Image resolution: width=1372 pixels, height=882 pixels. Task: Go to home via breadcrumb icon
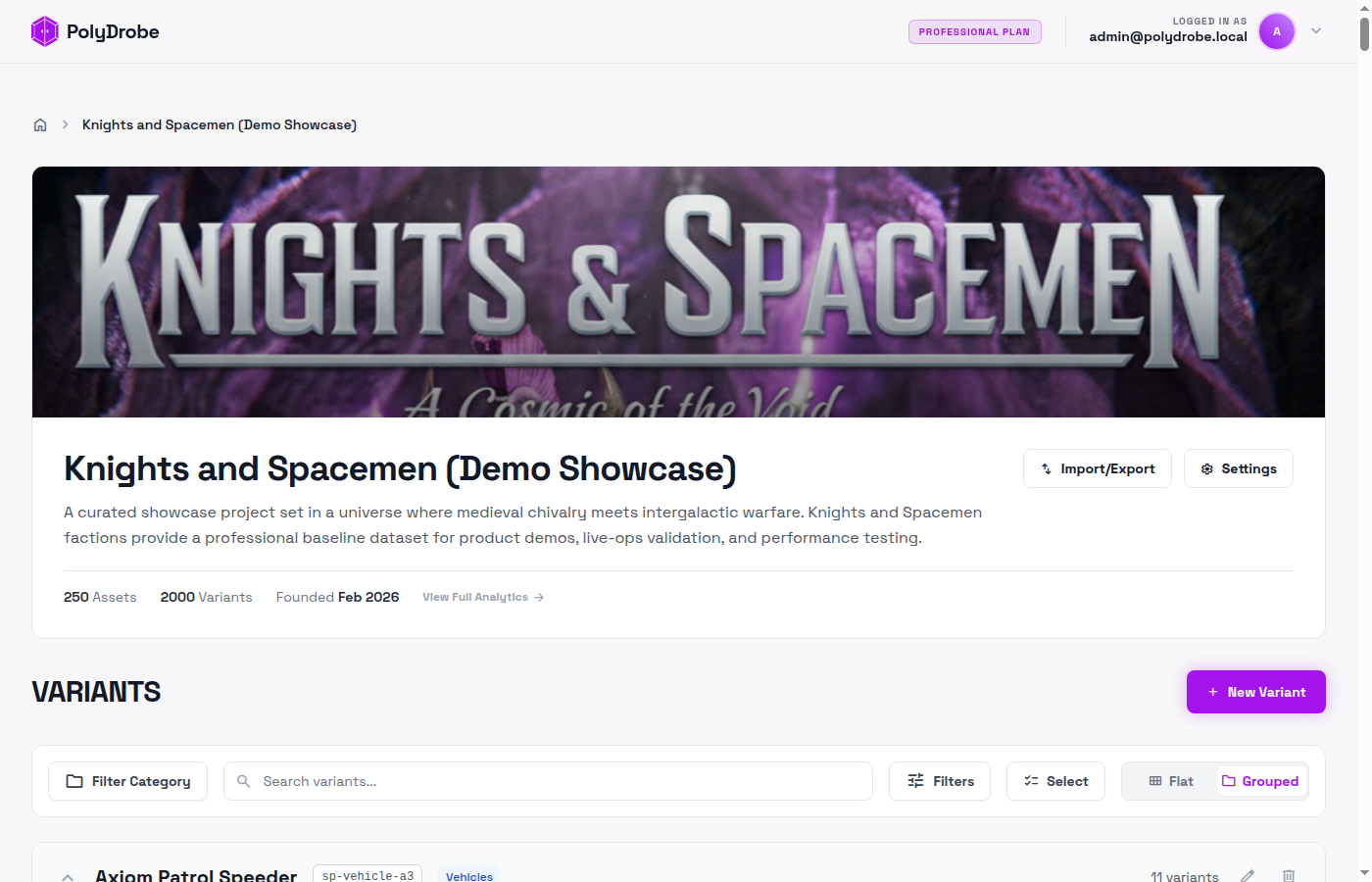click(40, 124)
